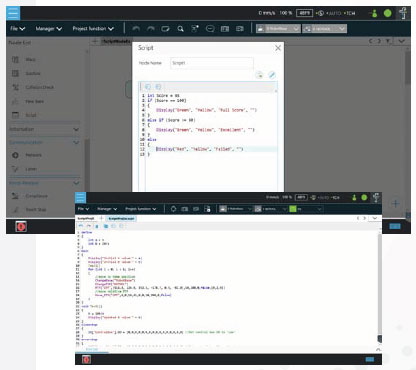The width and height of the screenshot is (416, 370).
Task: Click the pencil edit icon in Script dialog
Action: click(x=272, y=75)
